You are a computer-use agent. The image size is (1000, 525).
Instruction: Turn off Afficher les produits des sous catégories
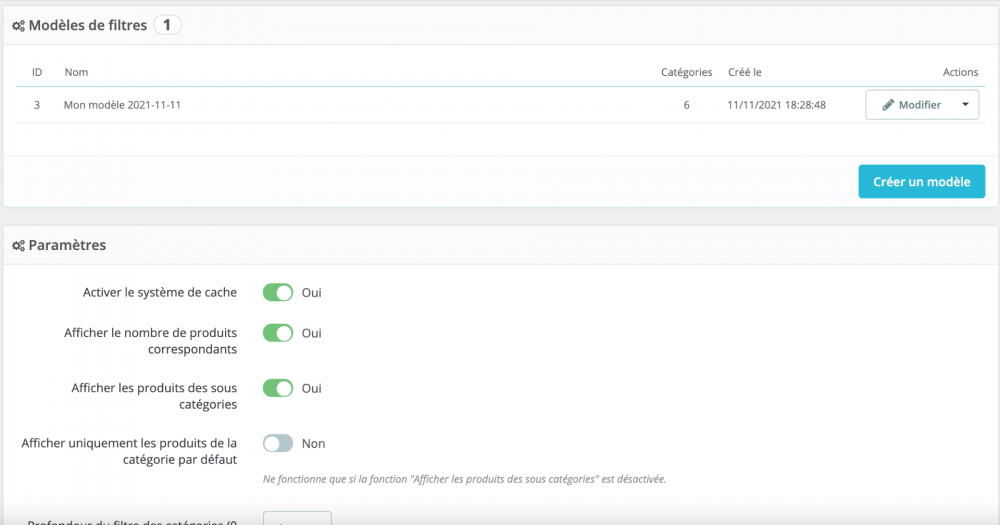278,388
